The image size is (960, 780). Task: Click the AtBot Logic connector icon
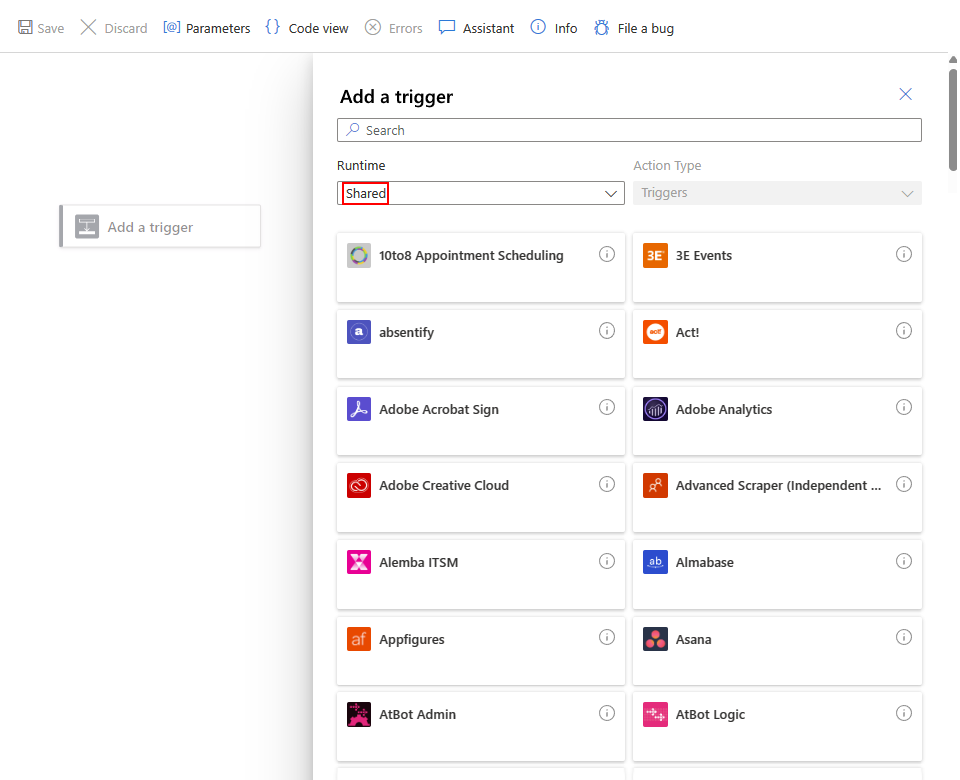click(655, 715)
